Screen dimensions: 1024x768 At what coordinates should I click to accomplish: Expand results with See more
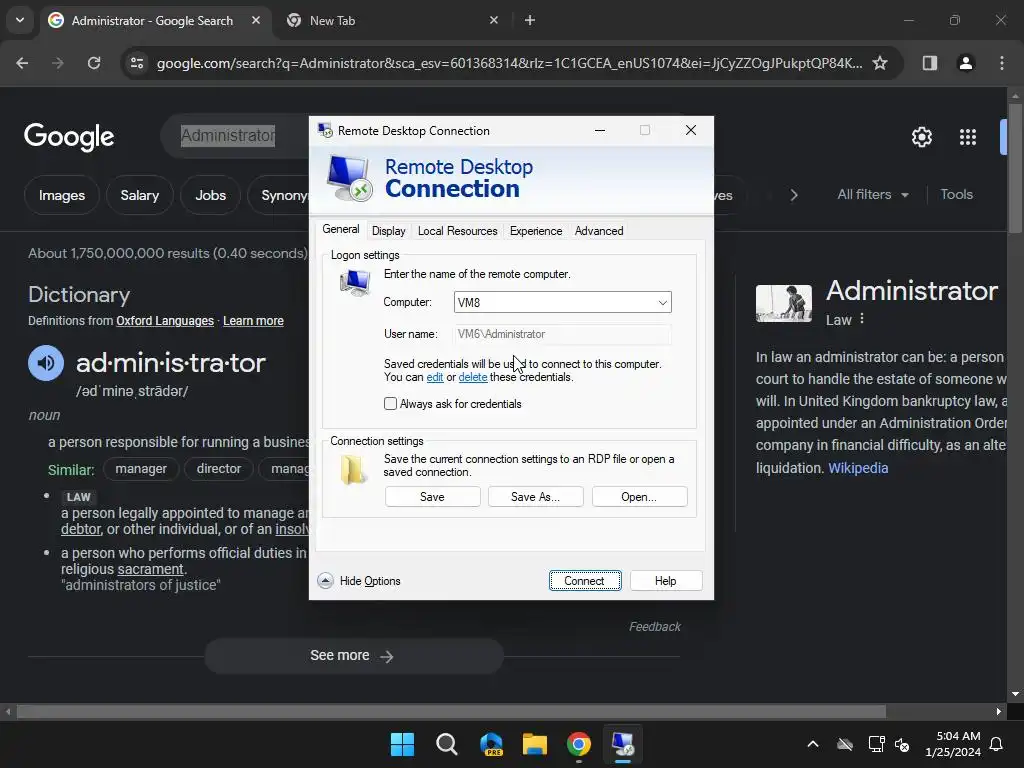353,656
